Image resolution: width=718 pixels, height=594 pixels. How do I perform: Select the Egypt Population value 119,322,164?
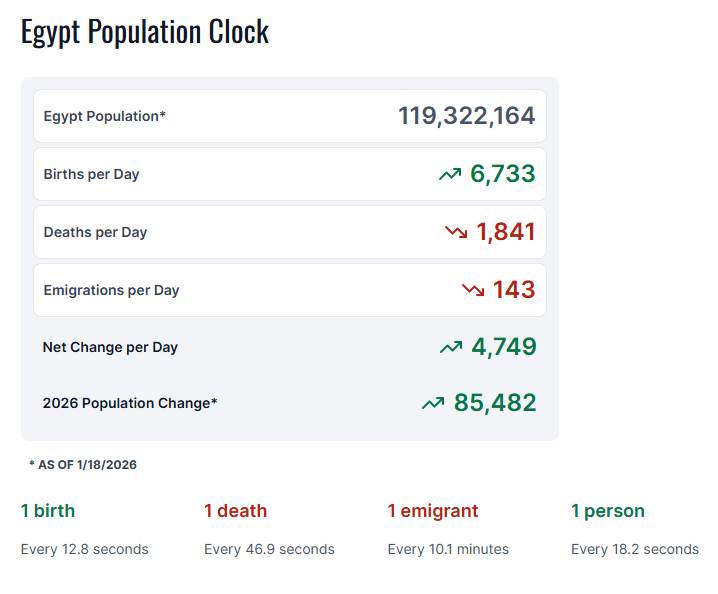point(466,116)
